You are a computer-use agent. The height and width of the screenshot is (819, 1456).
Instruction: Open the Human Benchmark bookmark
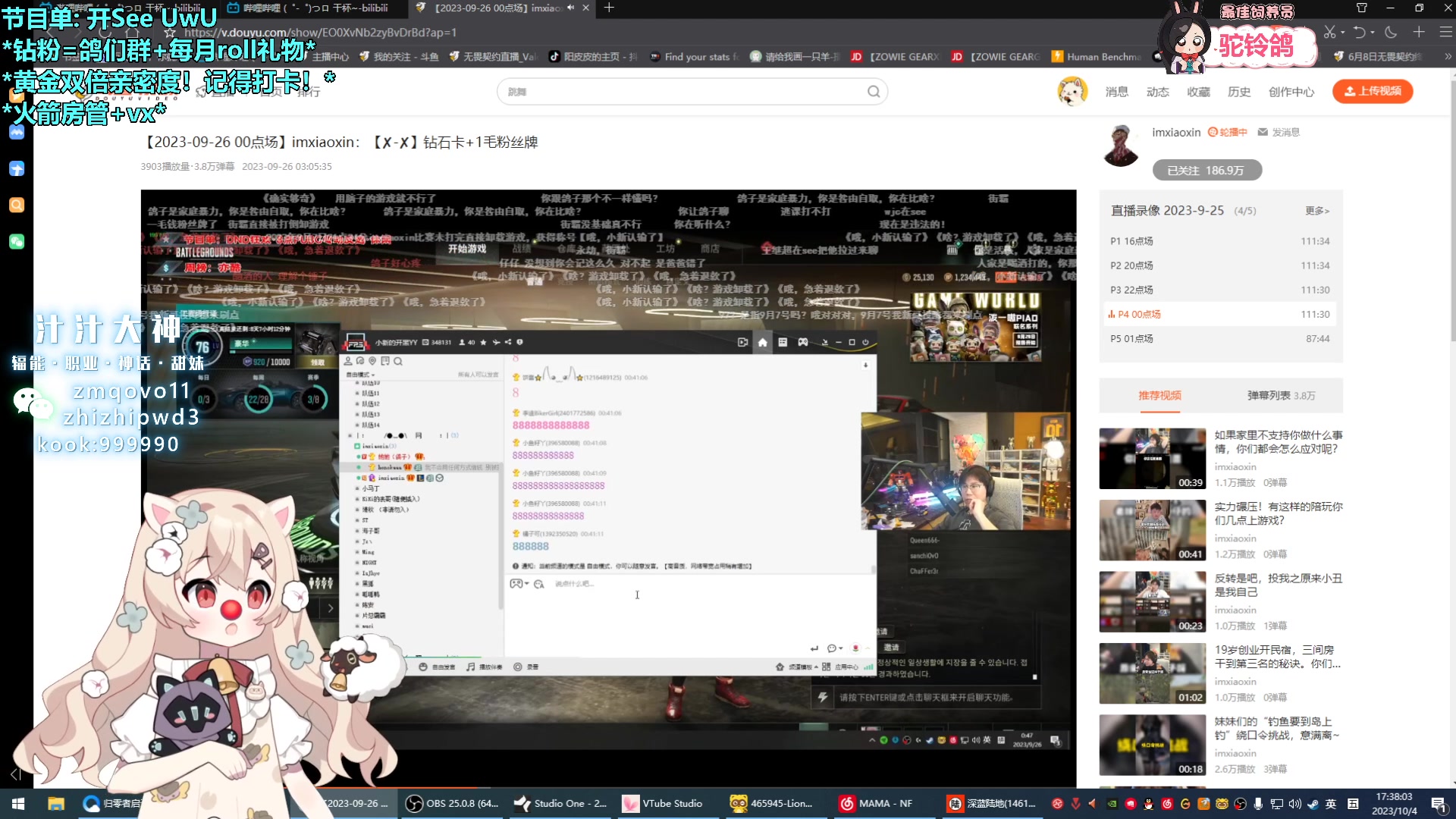pos(1097,56)
